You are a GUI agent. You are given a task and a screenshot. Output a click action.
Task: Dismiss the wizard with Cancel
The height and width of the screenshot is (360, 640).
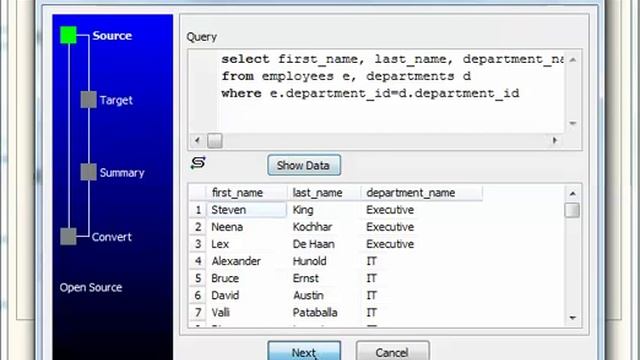392,351
